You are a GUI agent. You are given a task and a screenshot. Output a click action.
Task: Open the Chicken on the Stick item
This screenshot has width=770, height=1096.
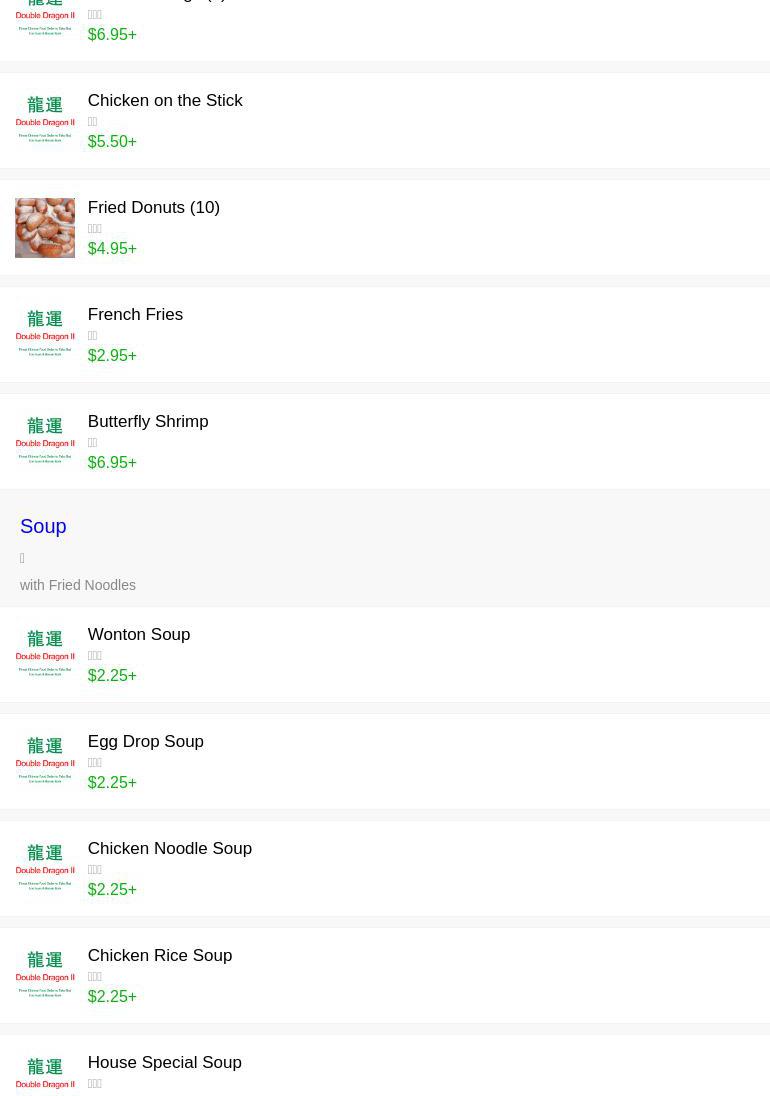point(165,101)
